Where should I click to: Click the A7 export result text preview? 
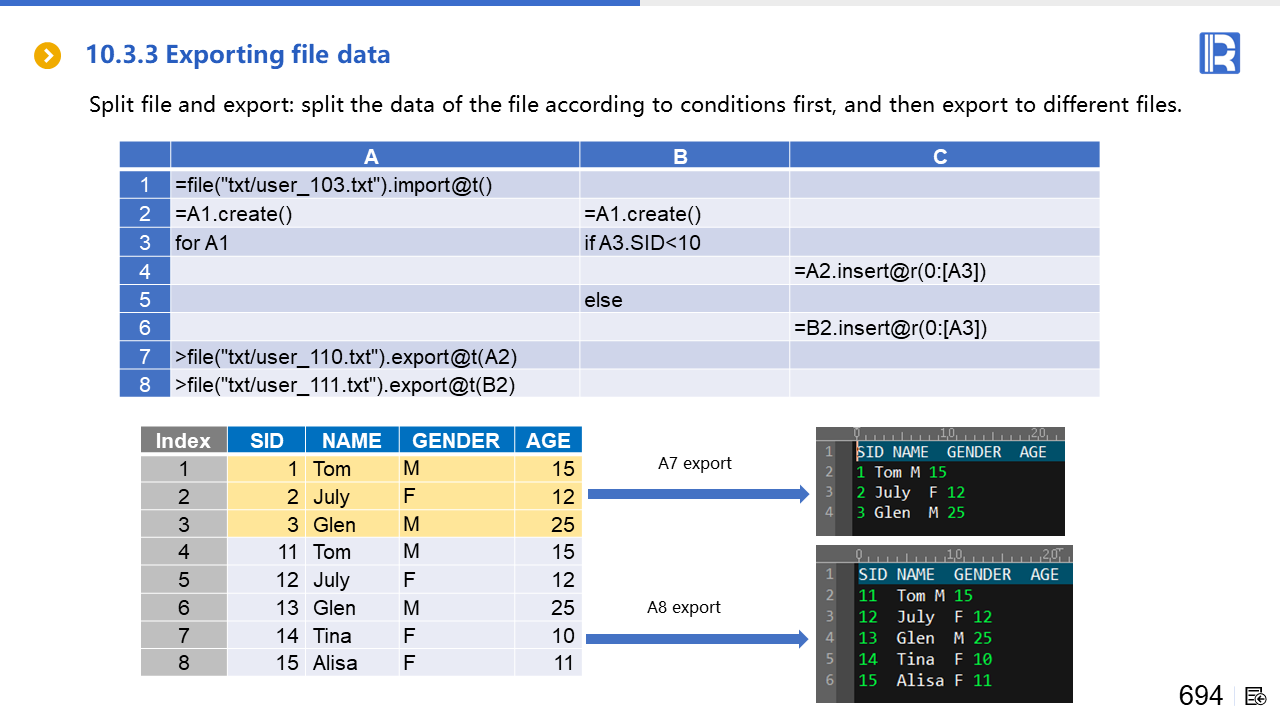coord(940,482)
